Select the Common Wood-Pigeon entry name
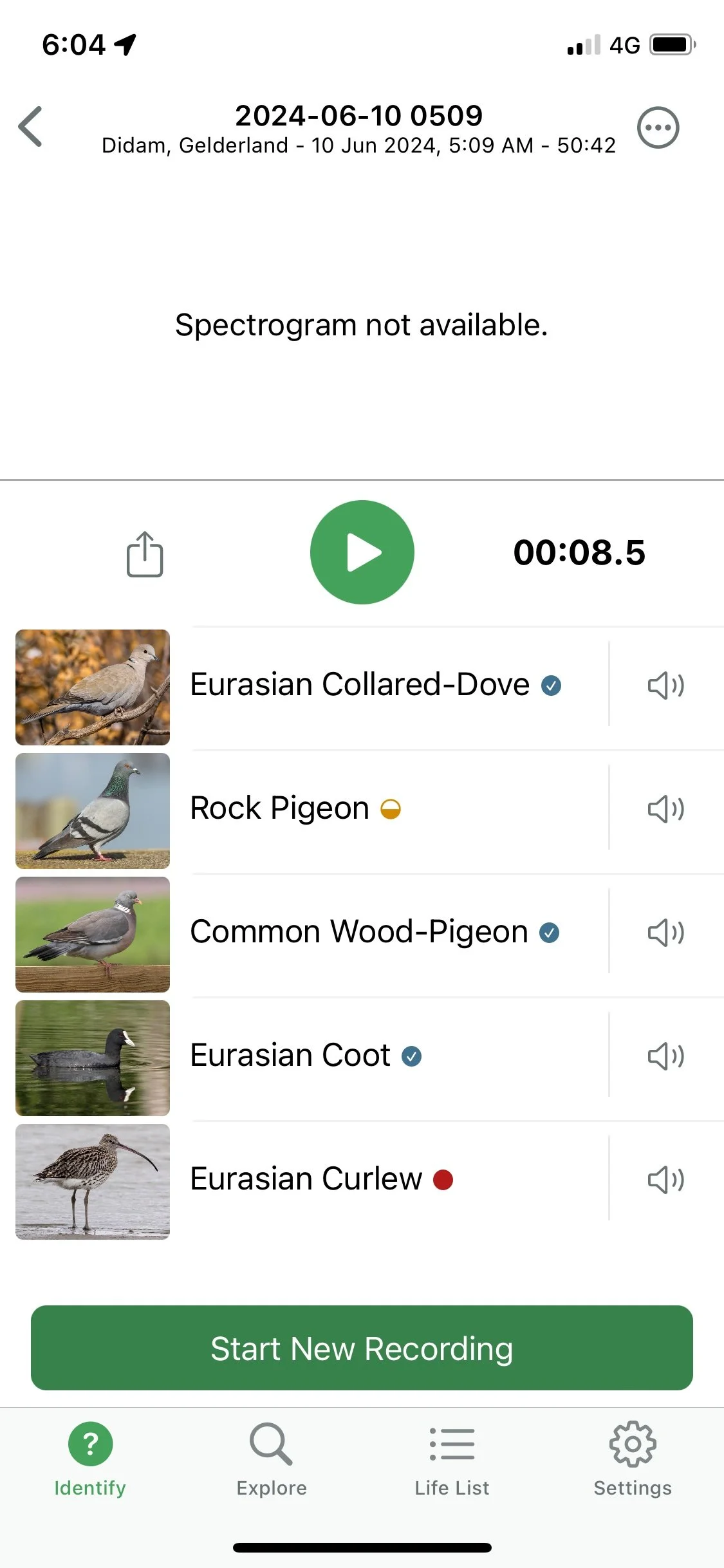The image size is (724, 1568). [x=359, y=931]
